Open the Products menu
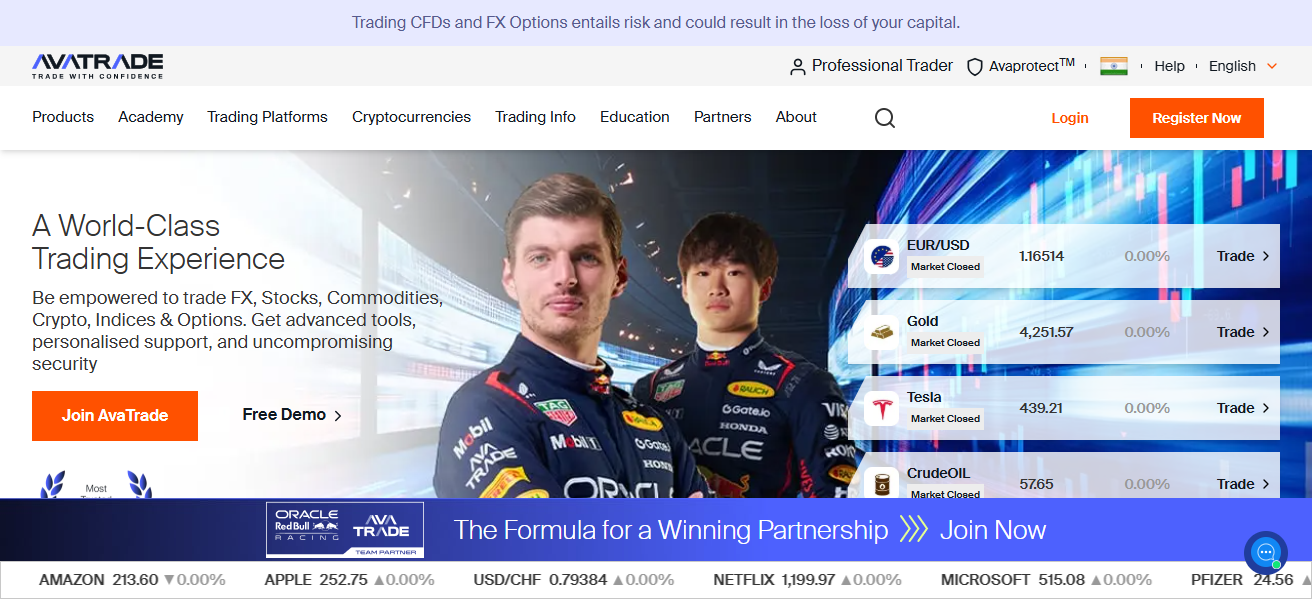The image size is (1312, 599). click(63, 117)
